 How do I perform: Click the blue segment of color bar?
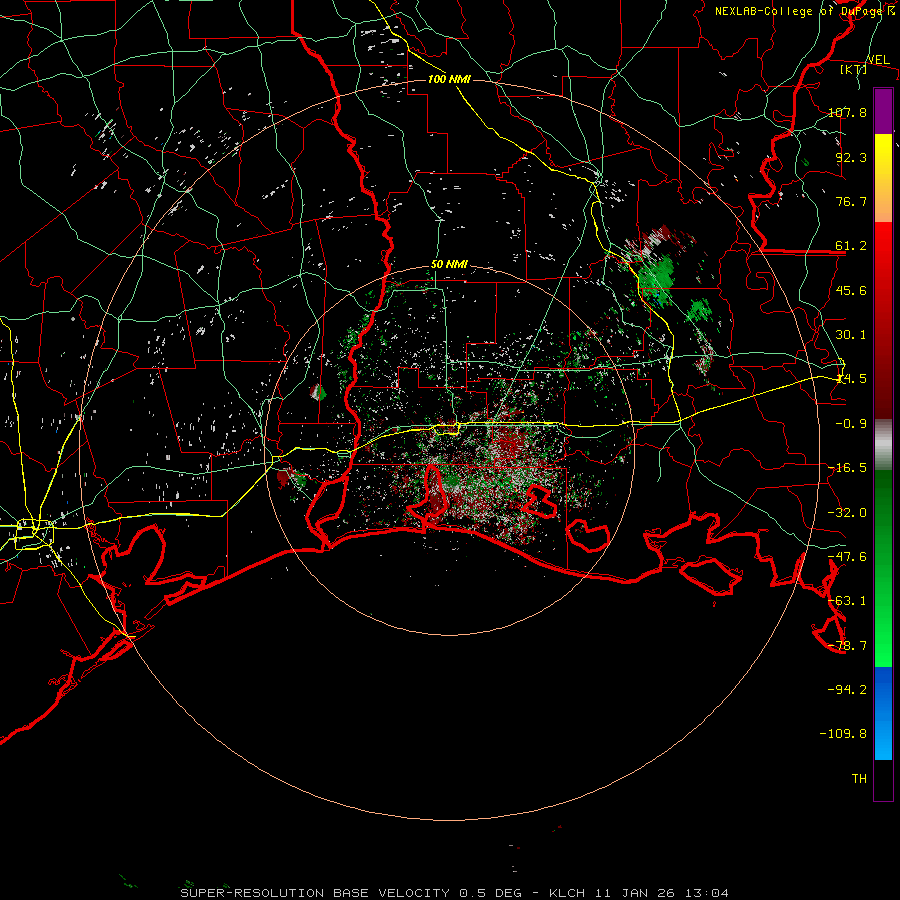click(883, 713)
